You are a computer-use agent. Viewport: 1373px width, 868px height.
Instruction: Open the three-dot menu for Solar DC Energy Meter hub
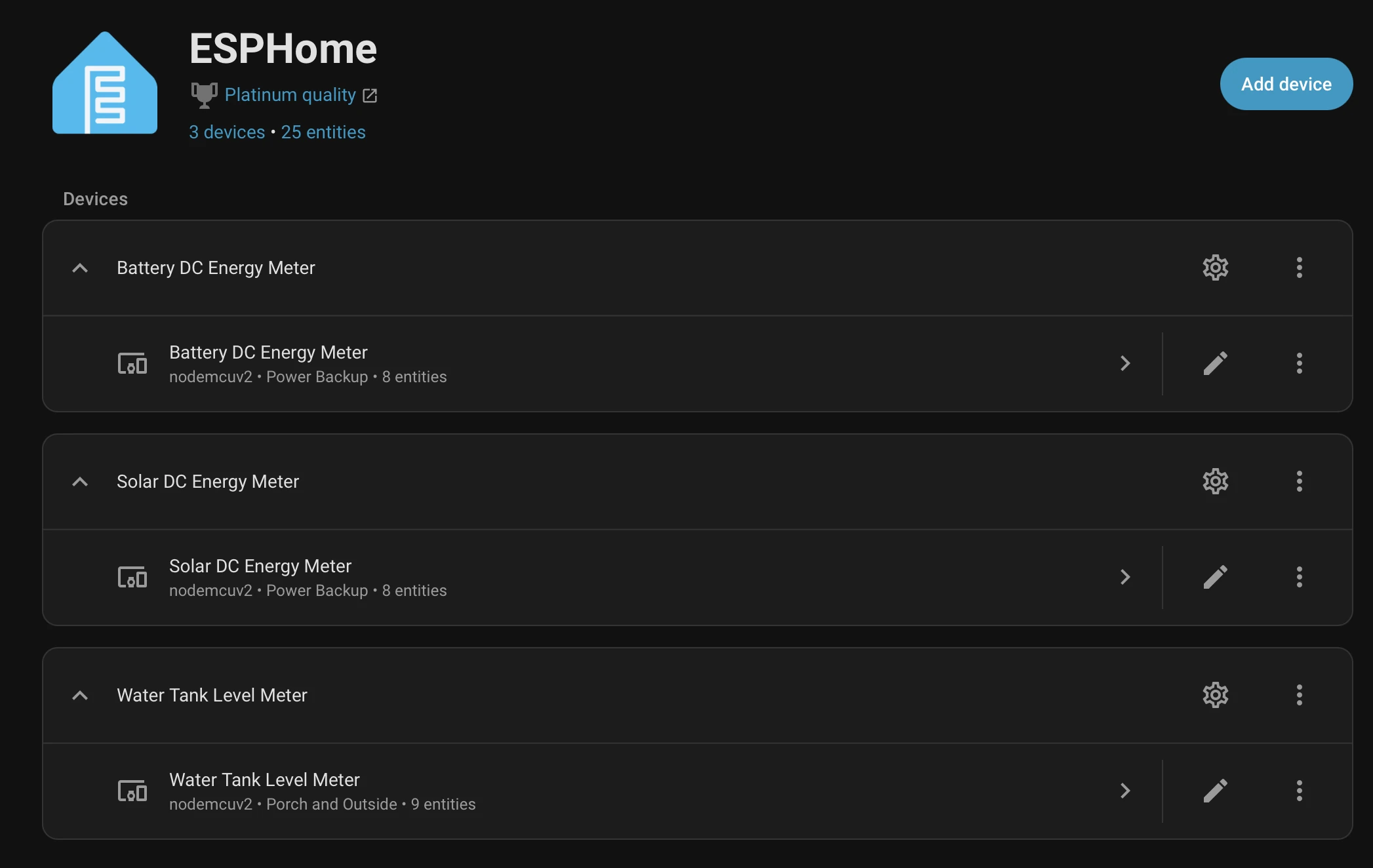coord(1299,481)
